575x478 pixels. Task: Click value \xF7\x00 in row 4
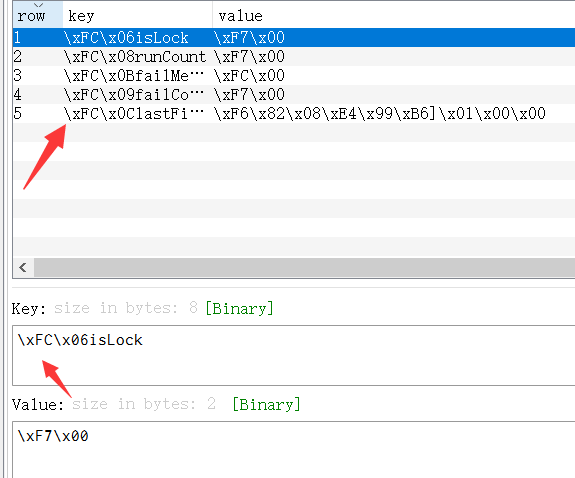tap(249, 95)
